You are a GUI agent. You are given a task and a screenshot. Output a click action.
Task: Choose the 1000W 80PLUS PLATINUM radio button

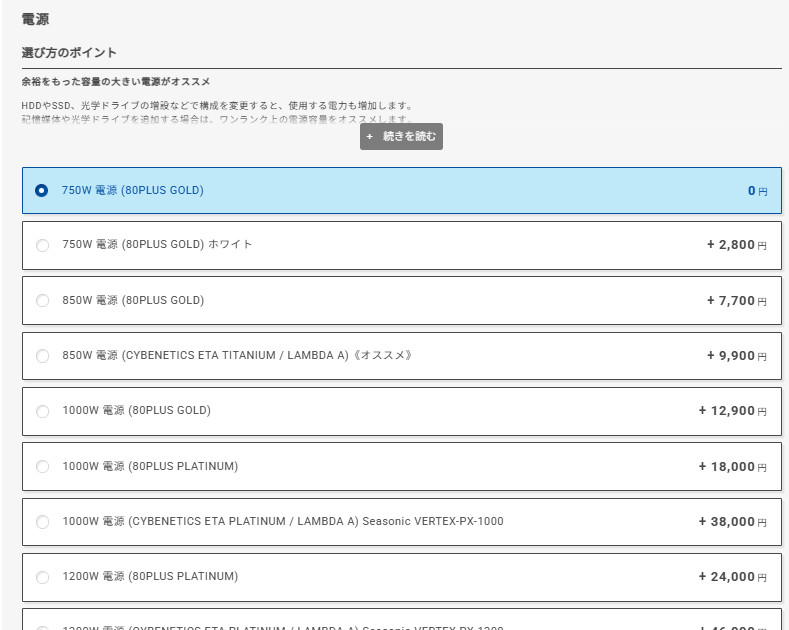click(42, 467)
